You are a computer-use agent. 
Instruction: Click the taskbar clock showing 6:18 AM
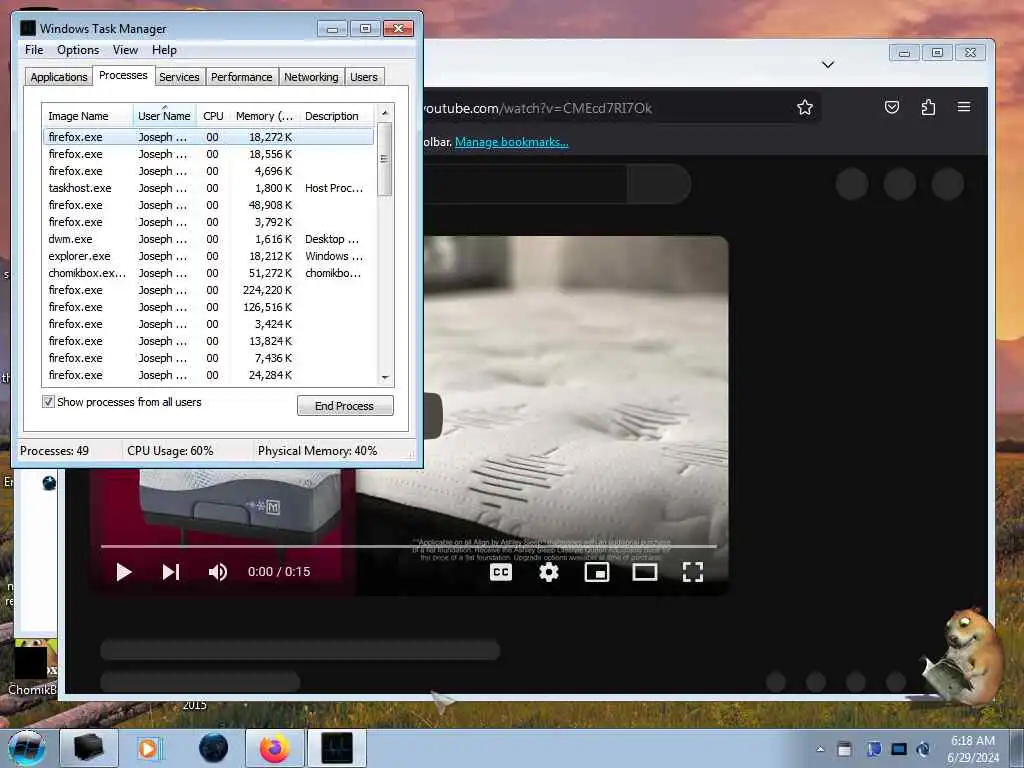[973, 749]
